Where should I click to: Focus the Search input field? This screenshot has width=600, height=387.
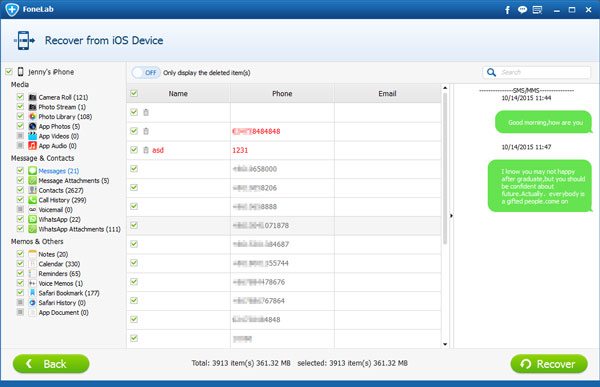tap(544, 72)
